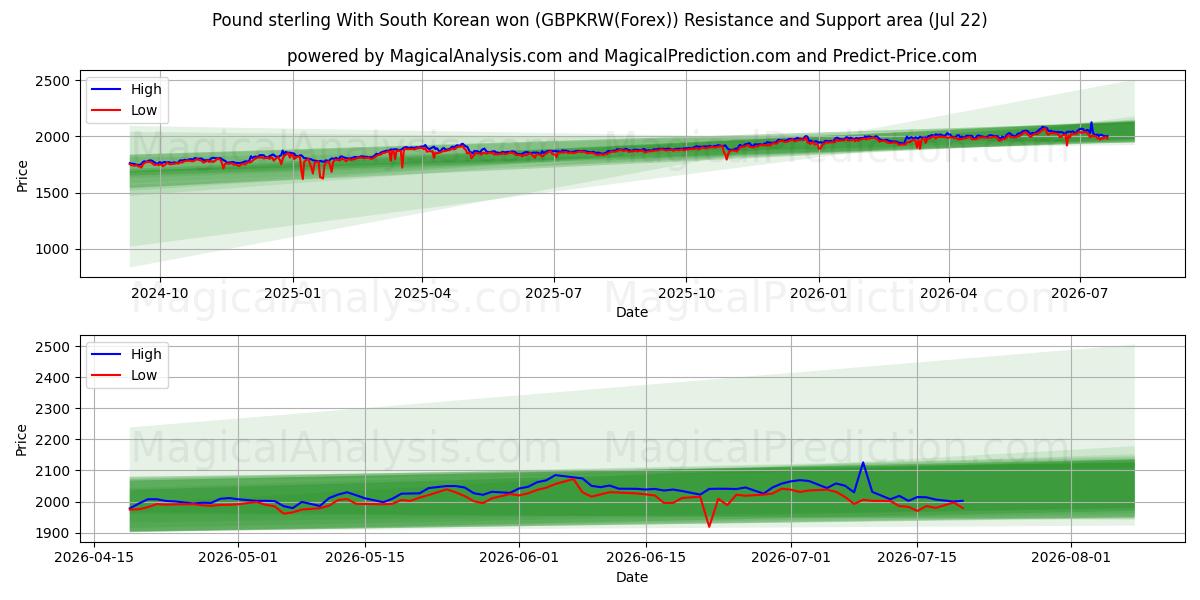Click the 2026-07-01 tick label on bottom chart

[791, 559]
